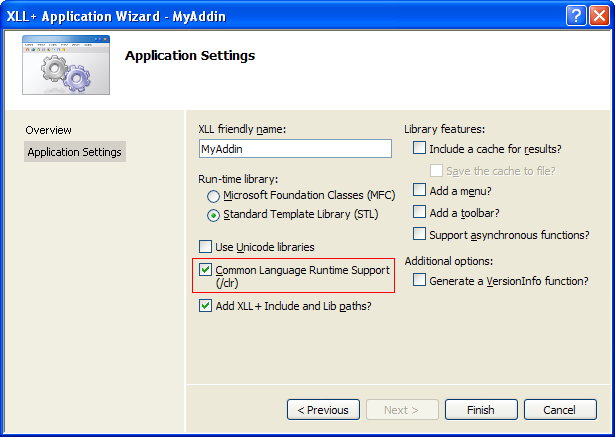Select Application Settings in sidebar

pyautogui.click(x=75, y=152)
